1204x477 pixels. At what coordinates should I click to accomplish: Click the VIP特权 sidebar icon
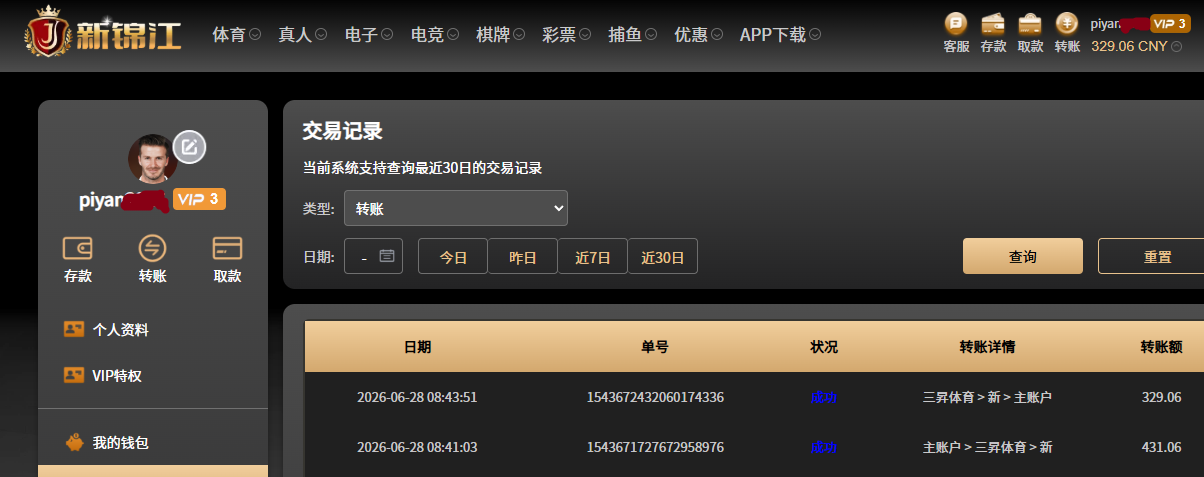pos(73,375)
